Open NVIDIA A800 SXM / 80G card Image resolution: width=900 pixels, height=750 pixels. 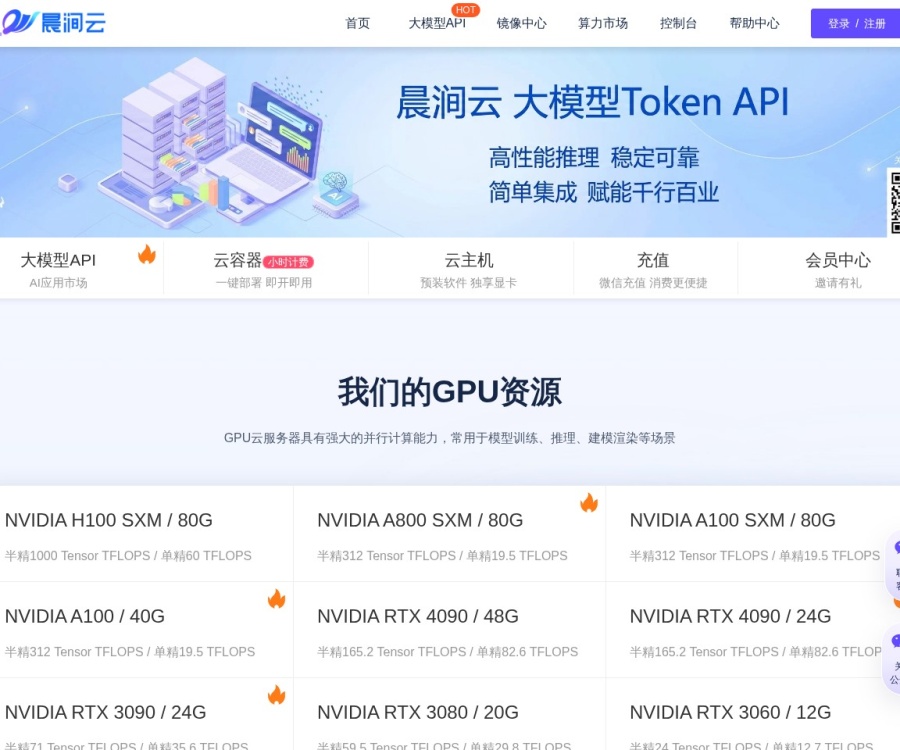pos(449,534)
